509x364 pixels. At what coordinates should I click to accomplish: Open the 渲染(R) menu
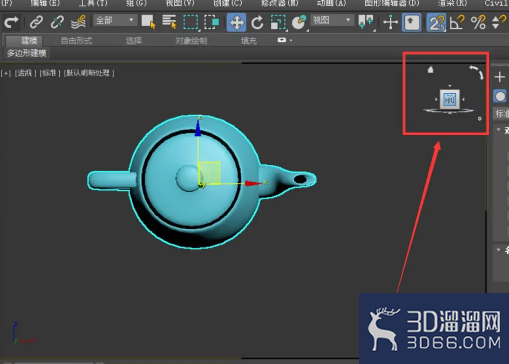452,3
